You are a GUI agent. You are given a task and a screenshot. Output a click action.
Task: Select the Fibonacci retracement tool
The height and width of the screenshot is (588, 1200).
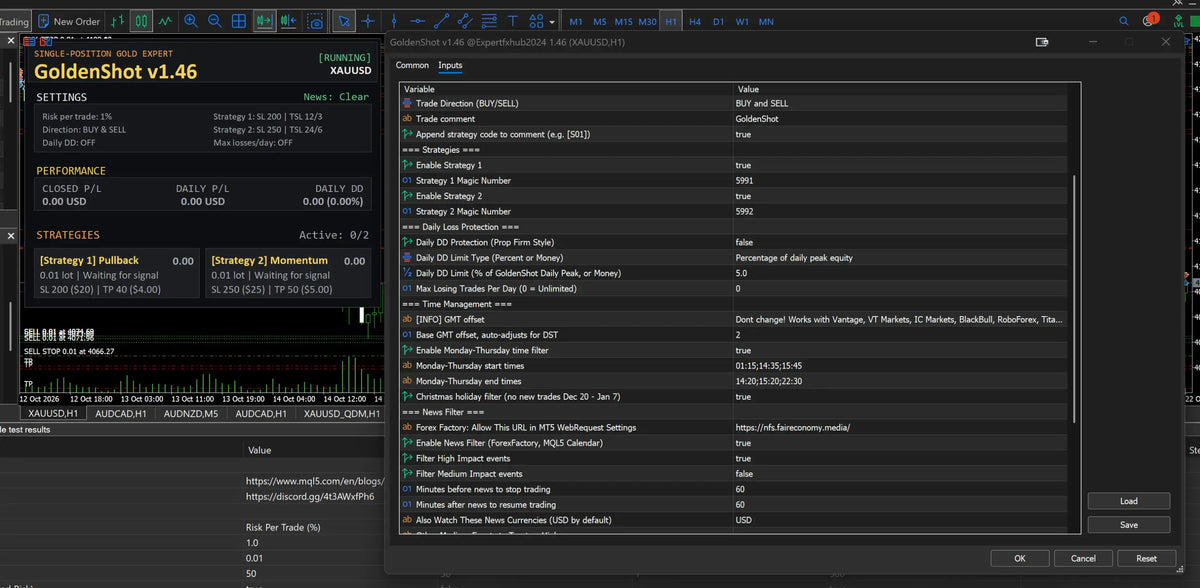point(489,20)
